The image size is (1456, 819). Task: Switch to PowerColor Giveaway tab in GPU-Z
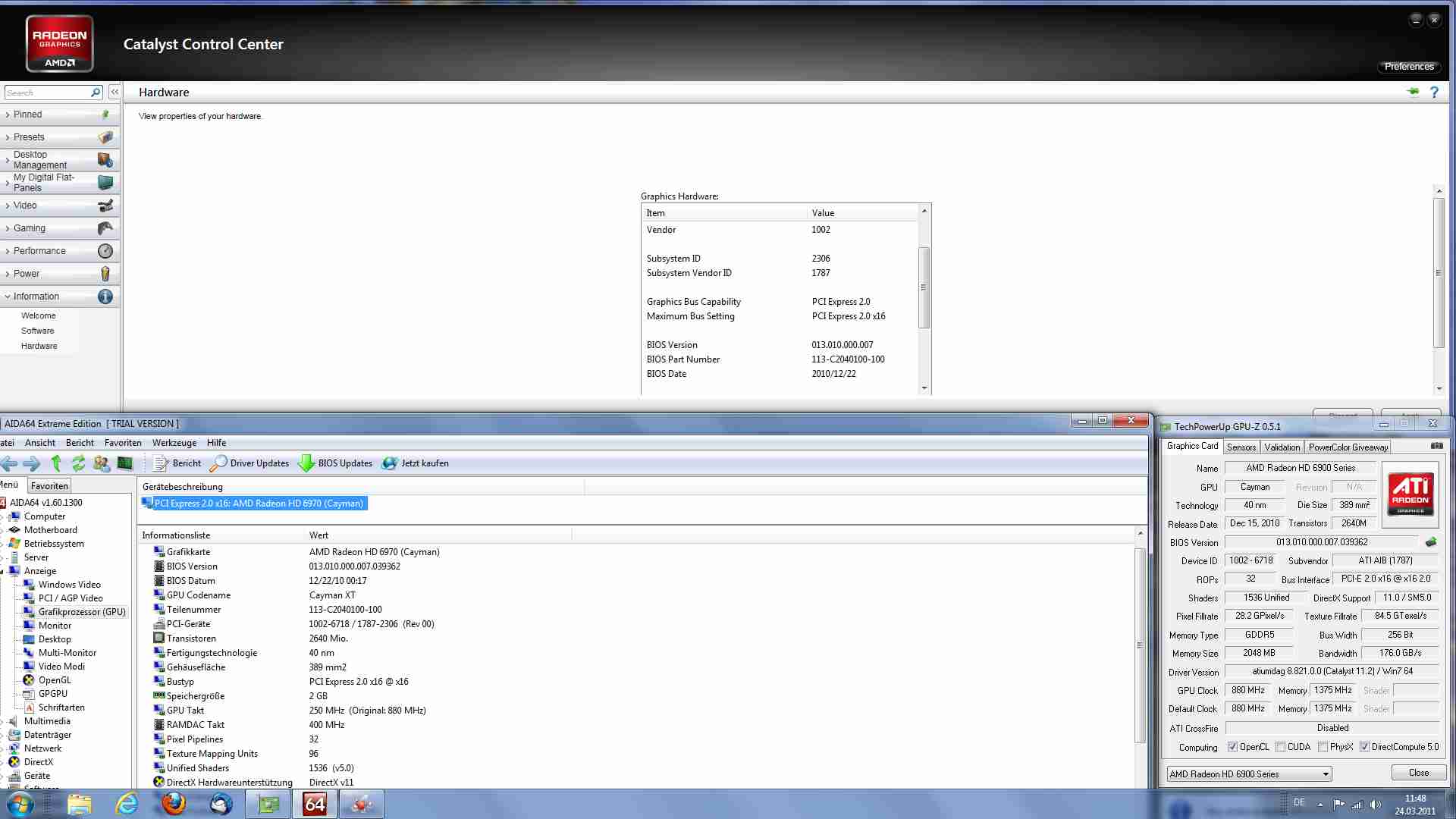coord(1348,447)
